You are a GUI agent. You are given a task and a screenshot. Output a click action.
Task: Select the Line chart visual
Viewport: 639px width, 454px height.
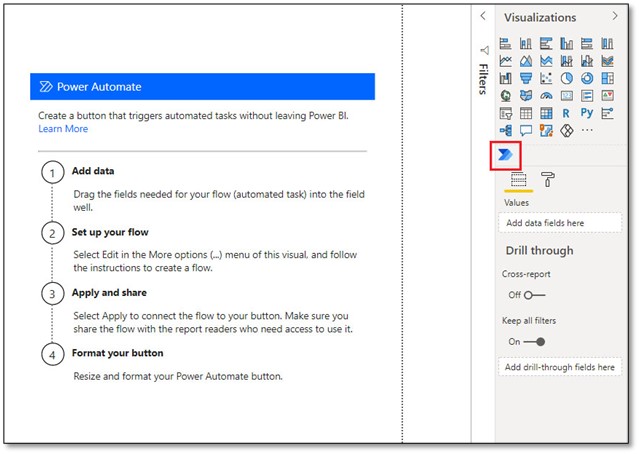tap(505, 61)
